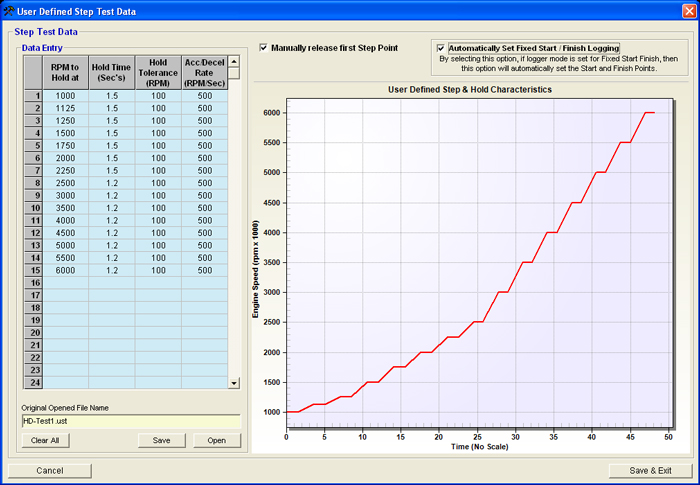
Task: Toggle Manually release first Step Point
Action: [263, 47]
